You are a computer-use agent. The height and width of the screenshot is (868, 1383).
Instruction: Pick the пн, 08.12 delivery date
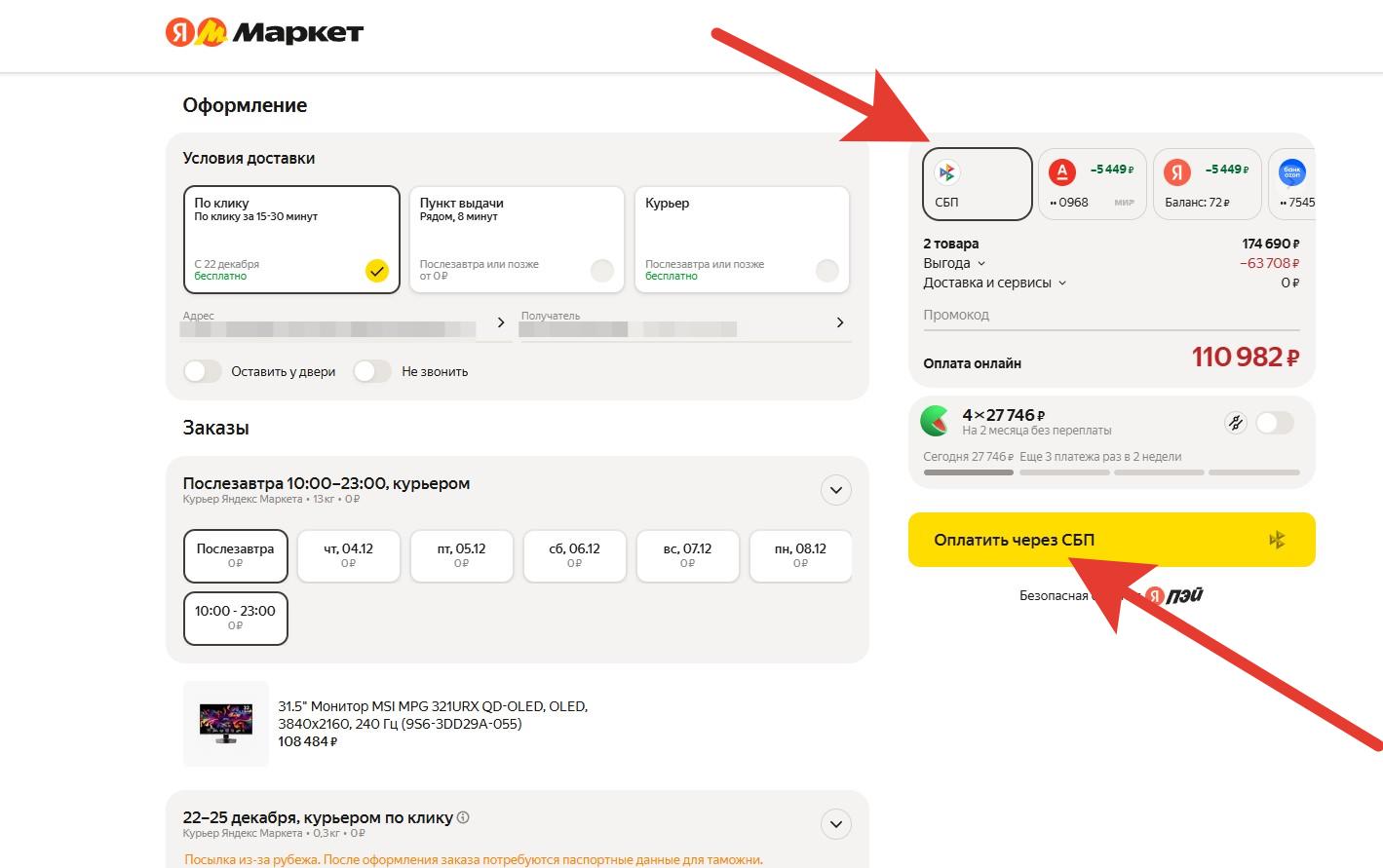pyautogui.click(x=801, y=555)
